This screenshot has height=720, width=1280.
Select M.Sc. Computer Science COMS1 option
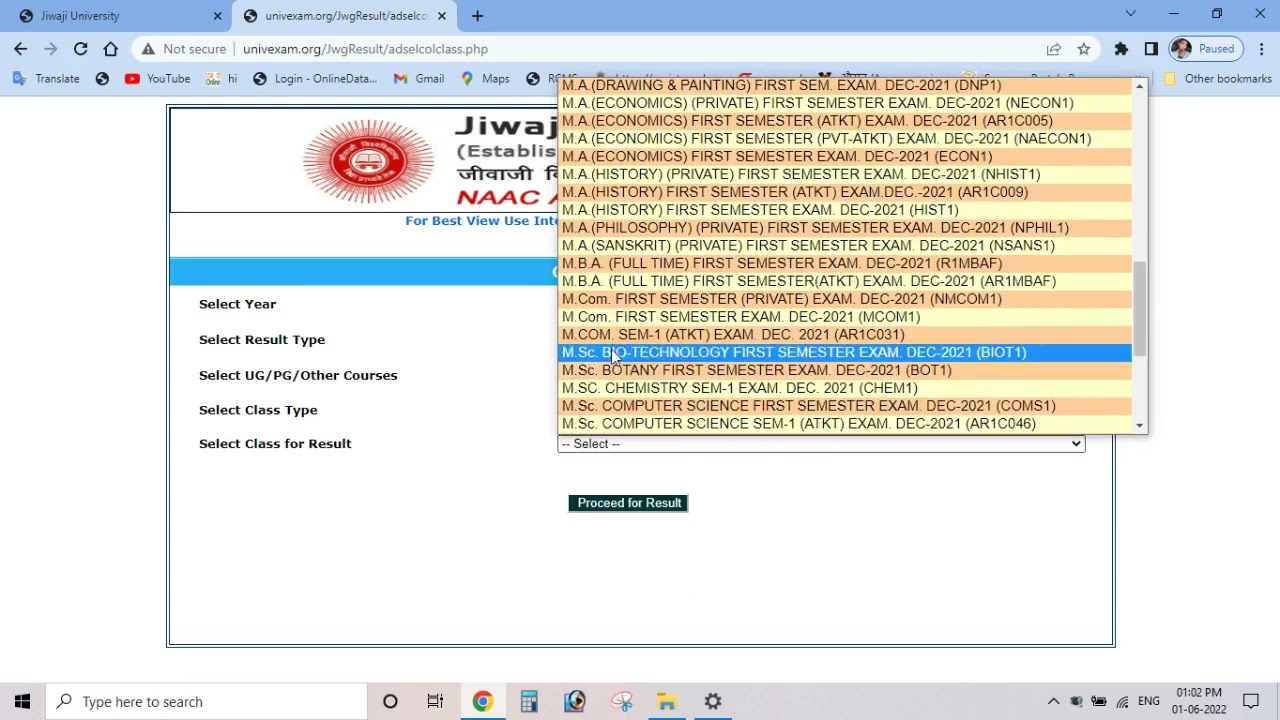click(x=845, y=406)
